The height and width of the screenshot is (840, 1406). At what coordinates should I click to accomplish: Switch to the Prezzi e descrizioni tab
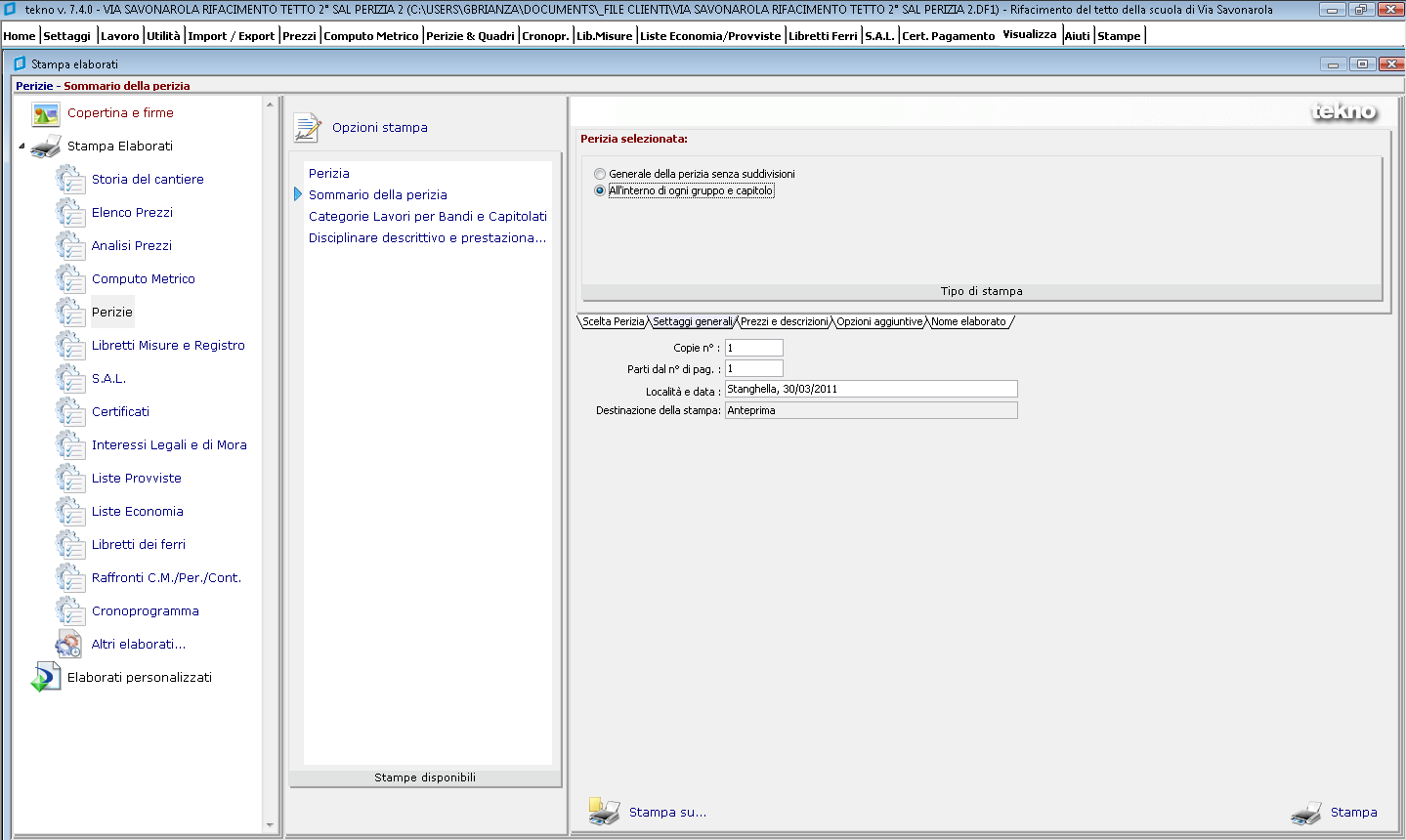point(785,321)
